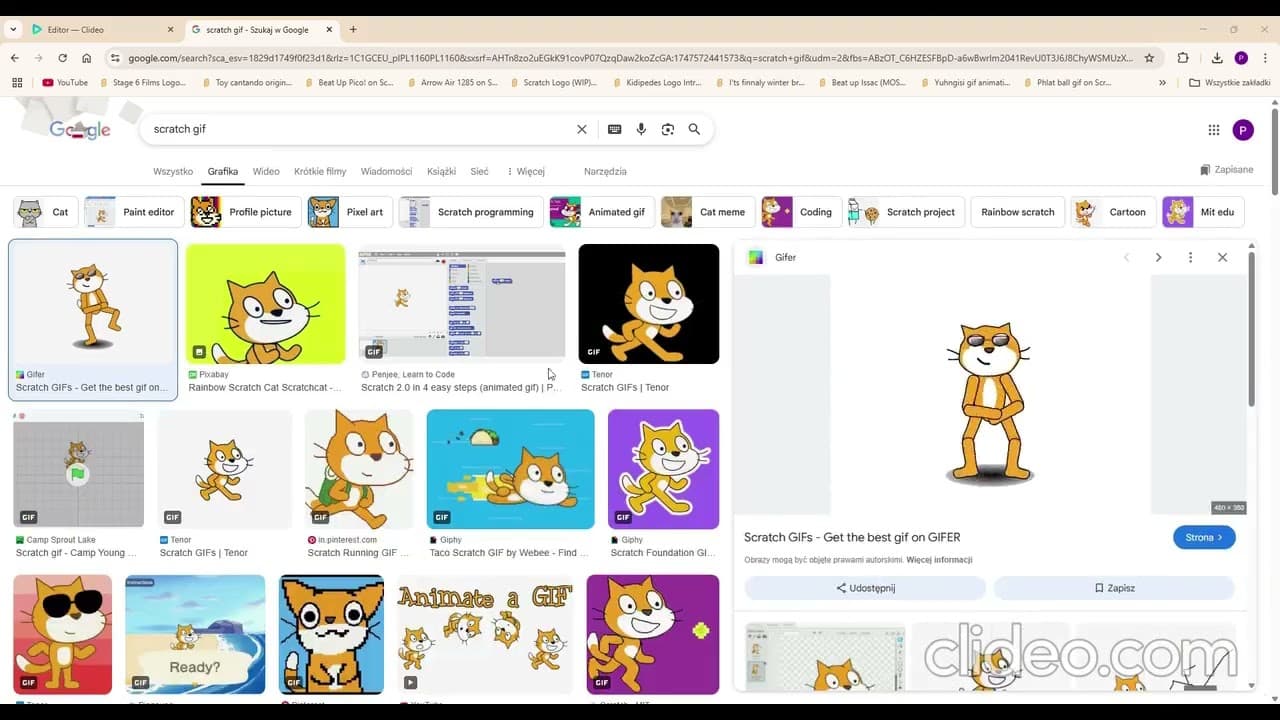Open a new browser tab
1280x720 pixels.
pos(353,29)
